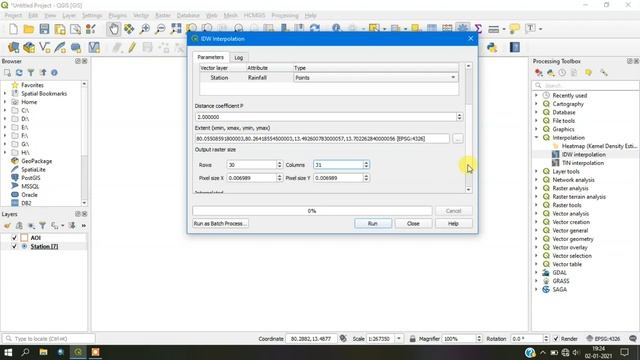Screen dimensions: 640x360
Task: Click the Run button
Action: pyautogui.click(x=373, y=224)
